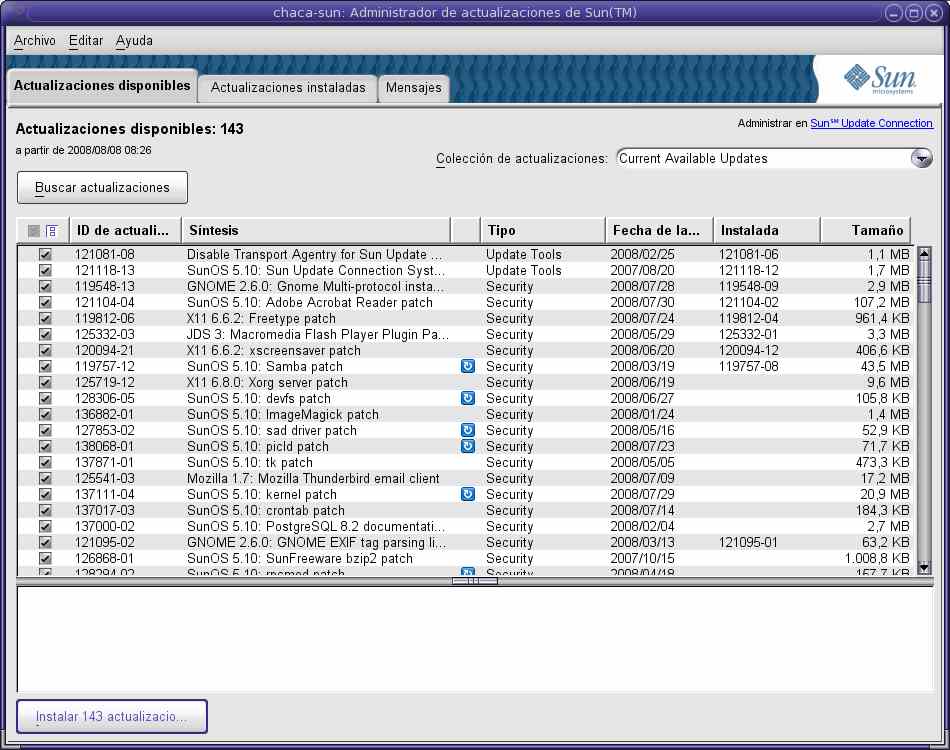Click the restart icon on the sad driver patch row
Image resolution: width=950 pixels, height=750 pixels.
coord(468,430)
